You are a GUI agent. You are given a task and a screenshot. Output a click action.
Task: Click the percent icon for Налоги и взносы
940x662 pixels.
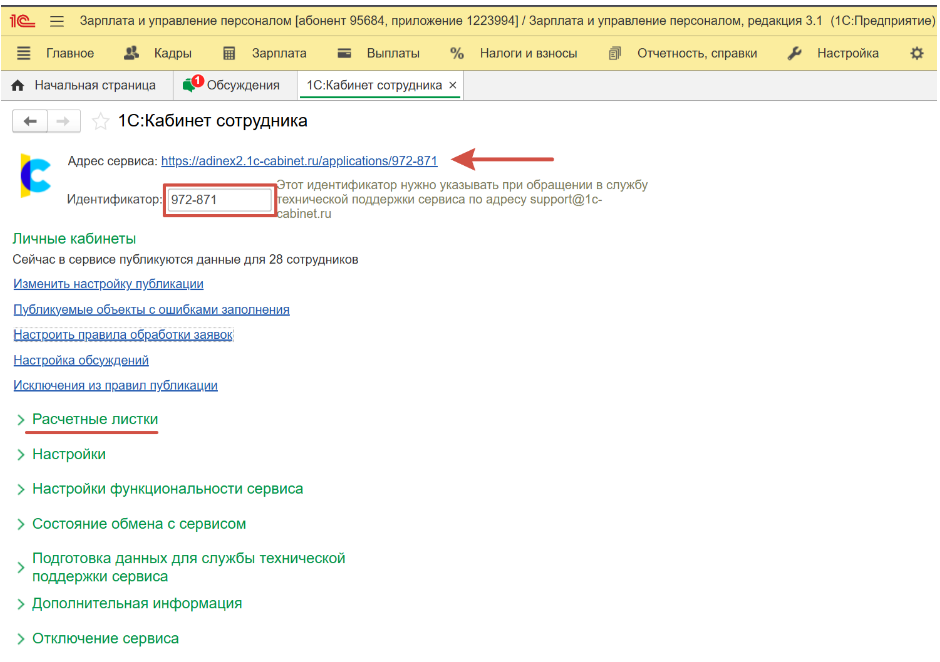[x=457, y=53]
